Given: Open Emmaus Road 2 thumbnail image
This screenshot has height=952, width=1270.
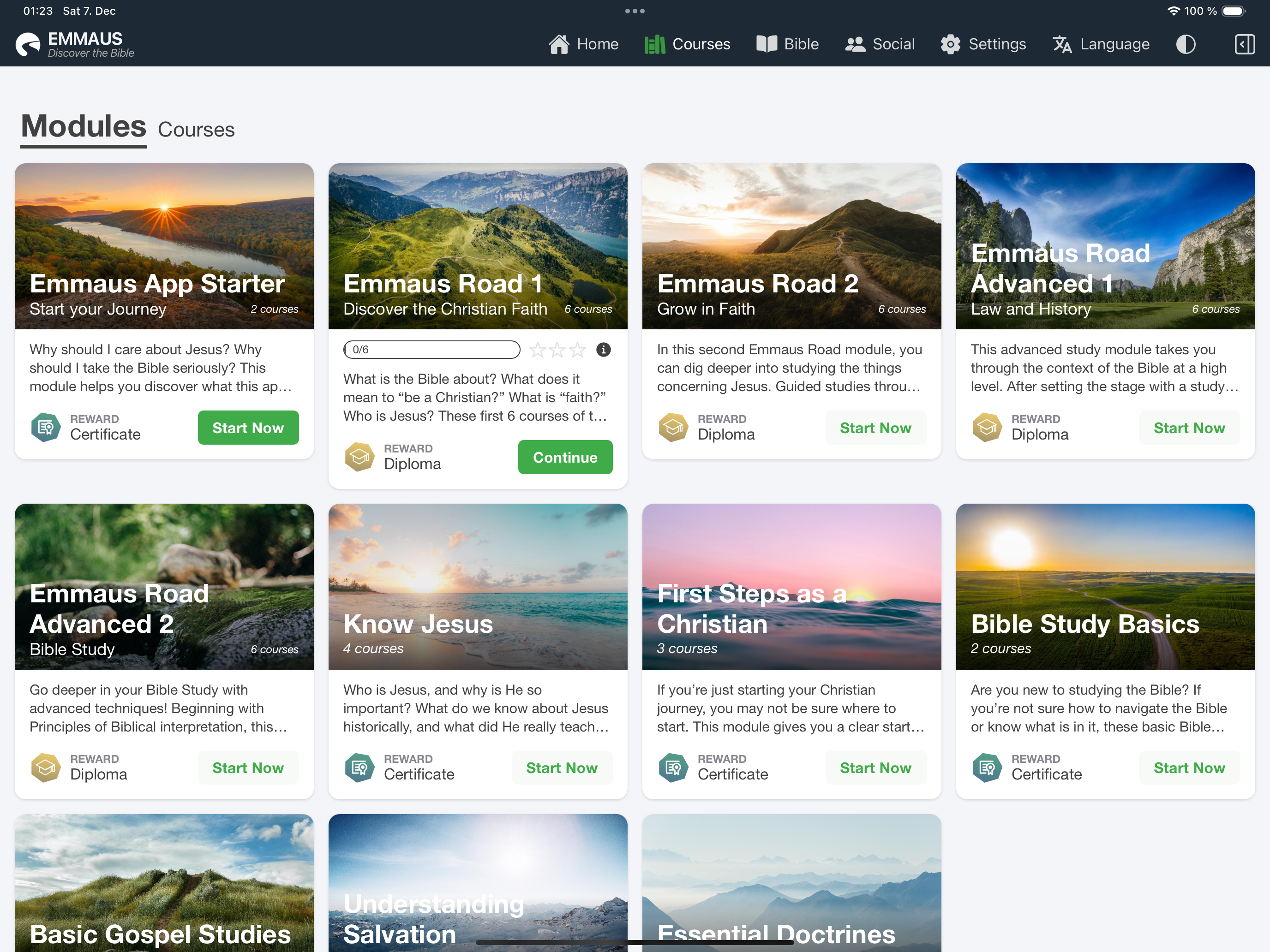Looking at the screenshot, I should pyautogui.click(x=792, y=246).
